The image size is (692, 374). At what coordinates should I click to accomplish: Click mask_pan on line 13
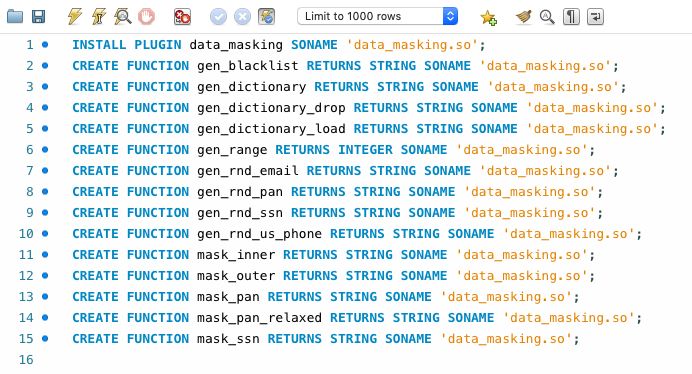pos(228,297)
